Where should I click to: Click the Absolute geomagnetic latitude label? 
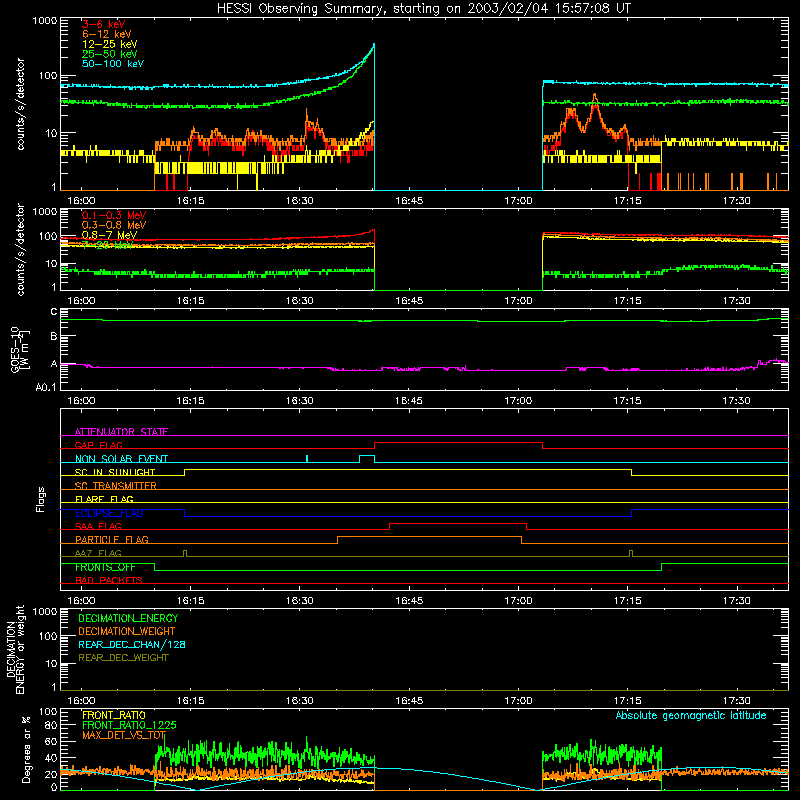click(691, 715)
